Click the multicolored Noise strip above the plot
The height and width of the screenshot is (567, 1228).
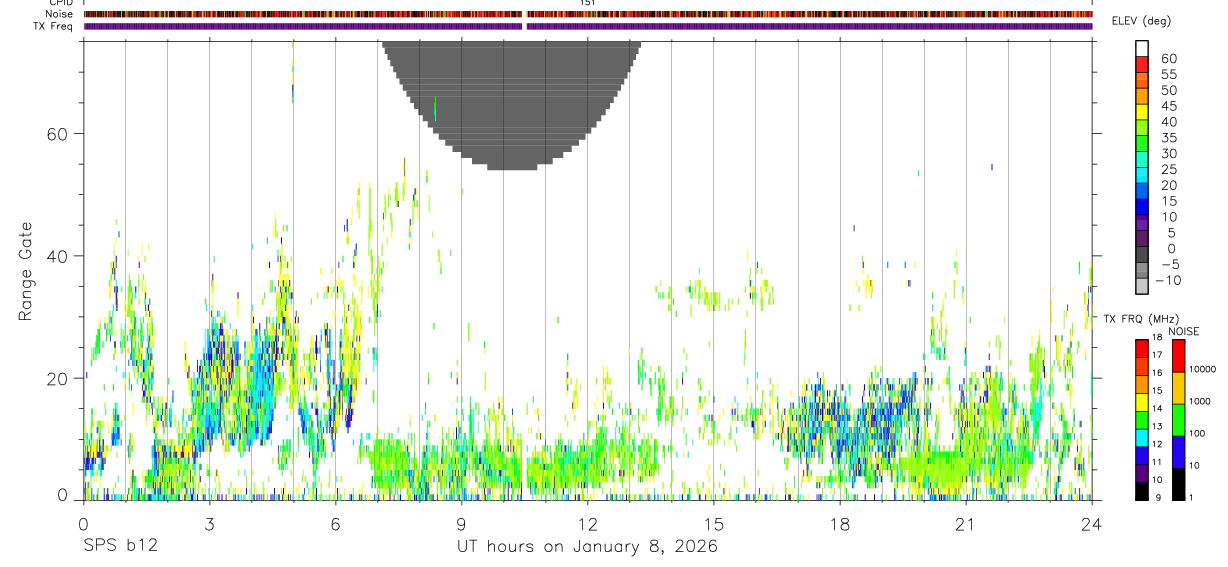[x=588, y=14]
